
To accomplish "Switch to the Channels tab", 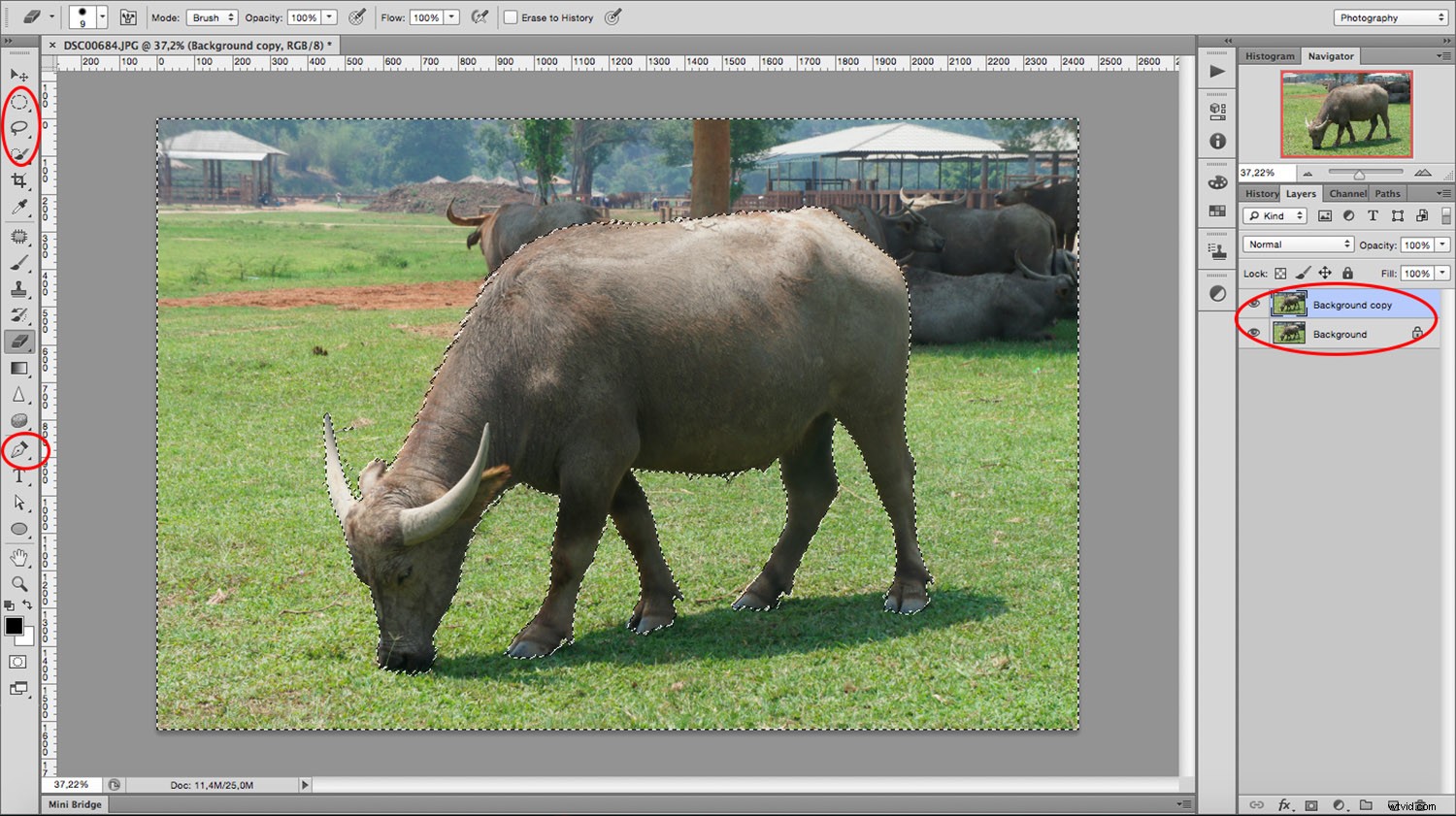I will (x=1347, y=193).
